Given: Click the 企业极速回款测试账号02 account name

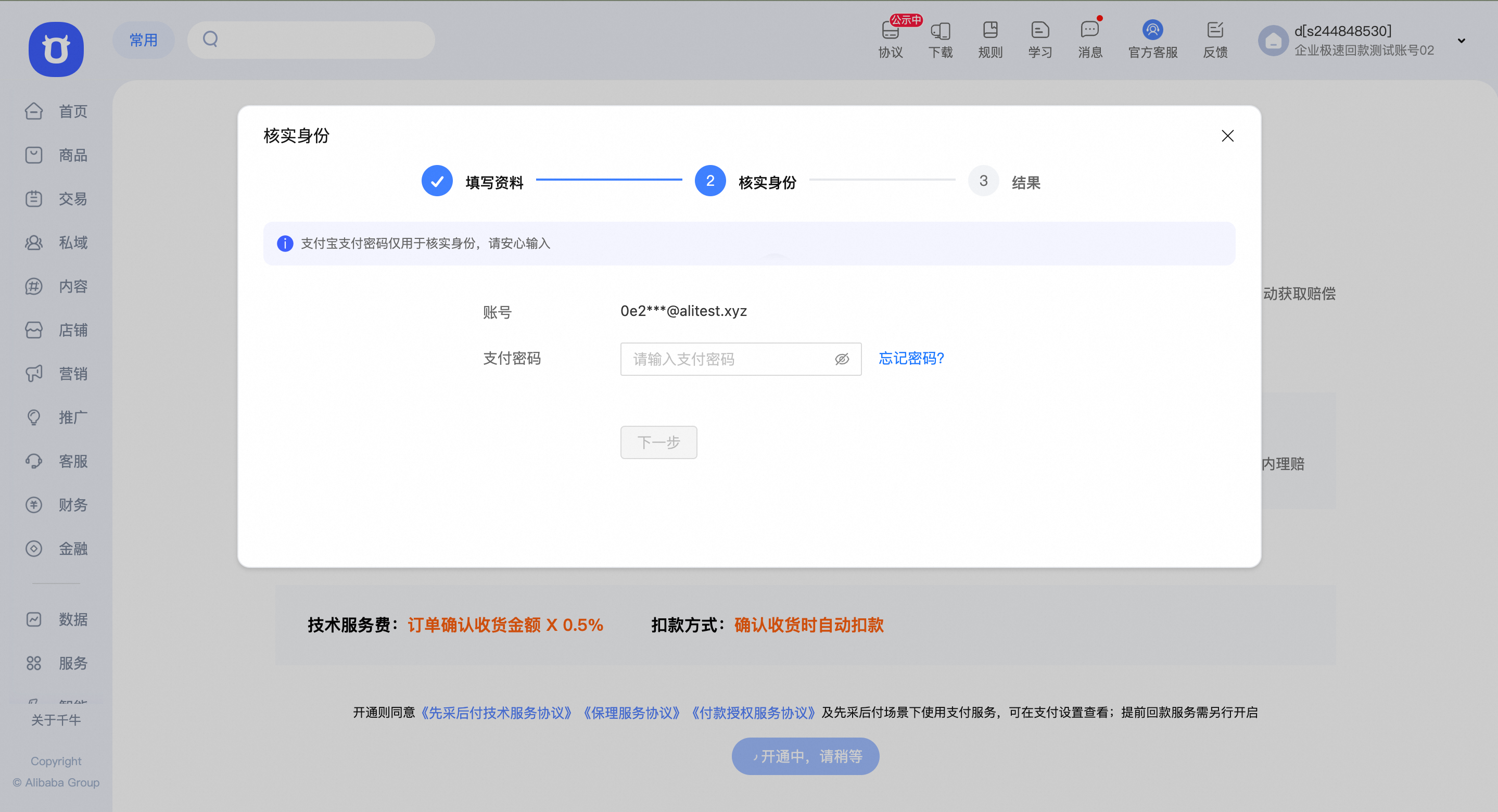Looking at the screenshot, I should point(1364,50).
